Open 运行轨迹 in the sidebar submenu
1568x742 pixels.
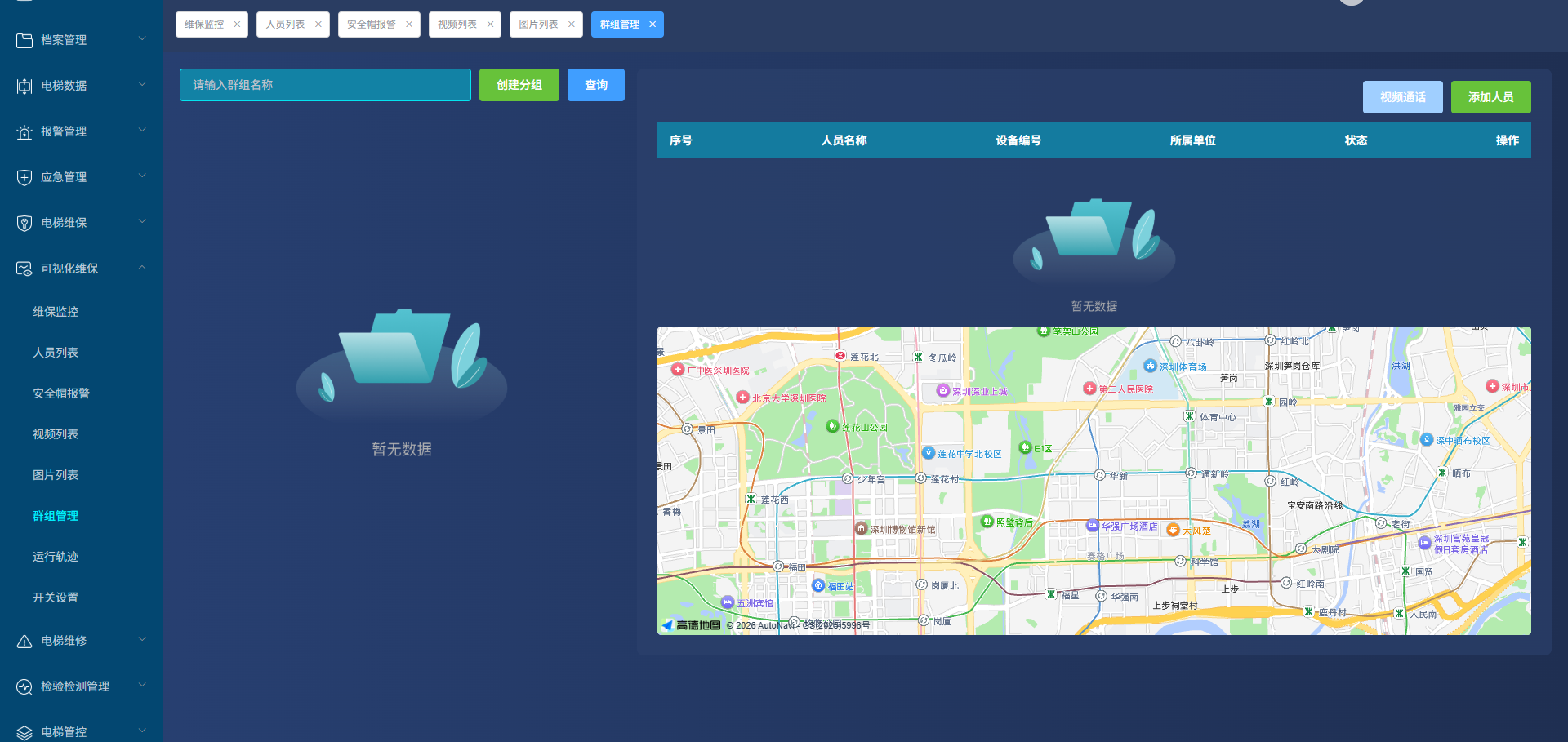[x=56, y=557]
